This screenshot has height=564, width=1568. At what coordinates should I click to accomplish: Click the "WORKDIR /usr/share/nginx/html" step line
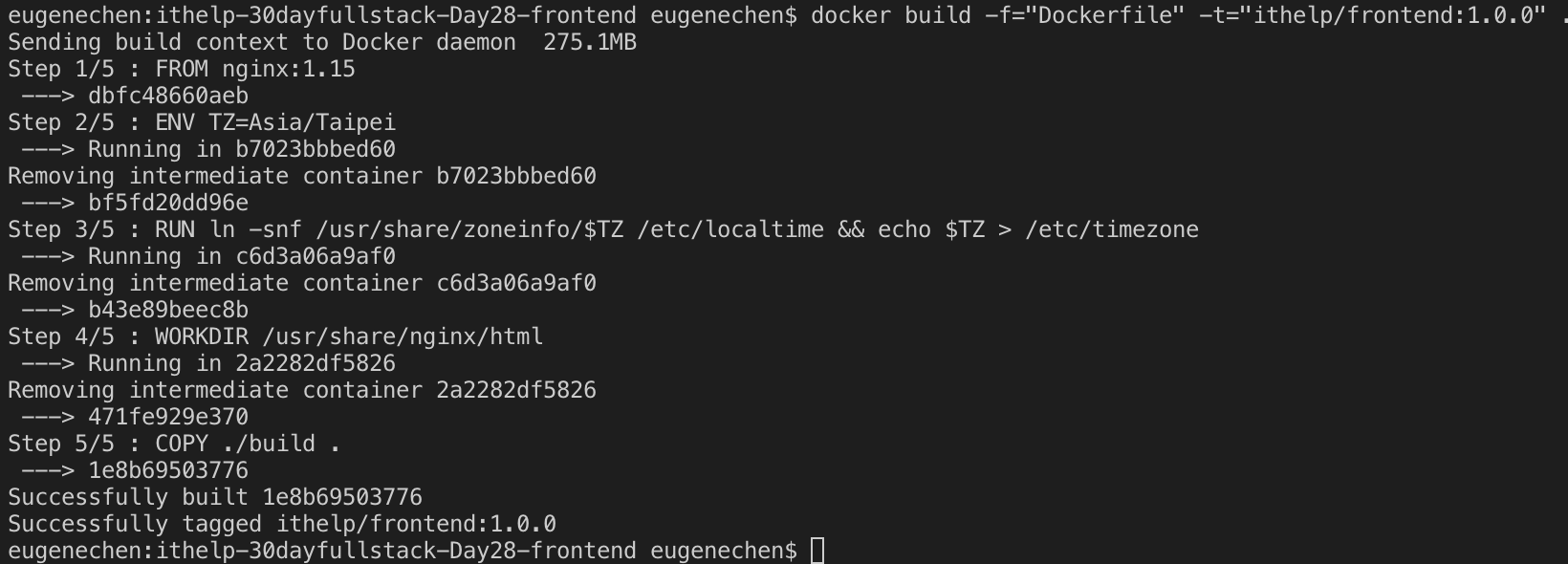tap(348, 336)
